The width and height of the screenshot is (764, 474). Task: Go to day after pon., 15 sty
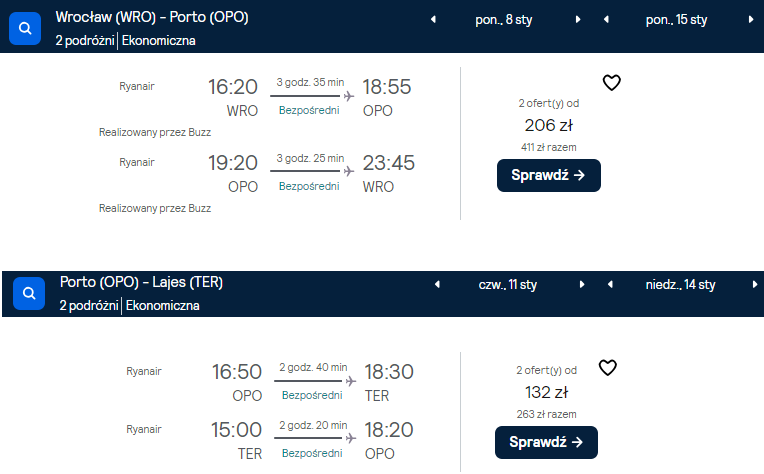751,19
